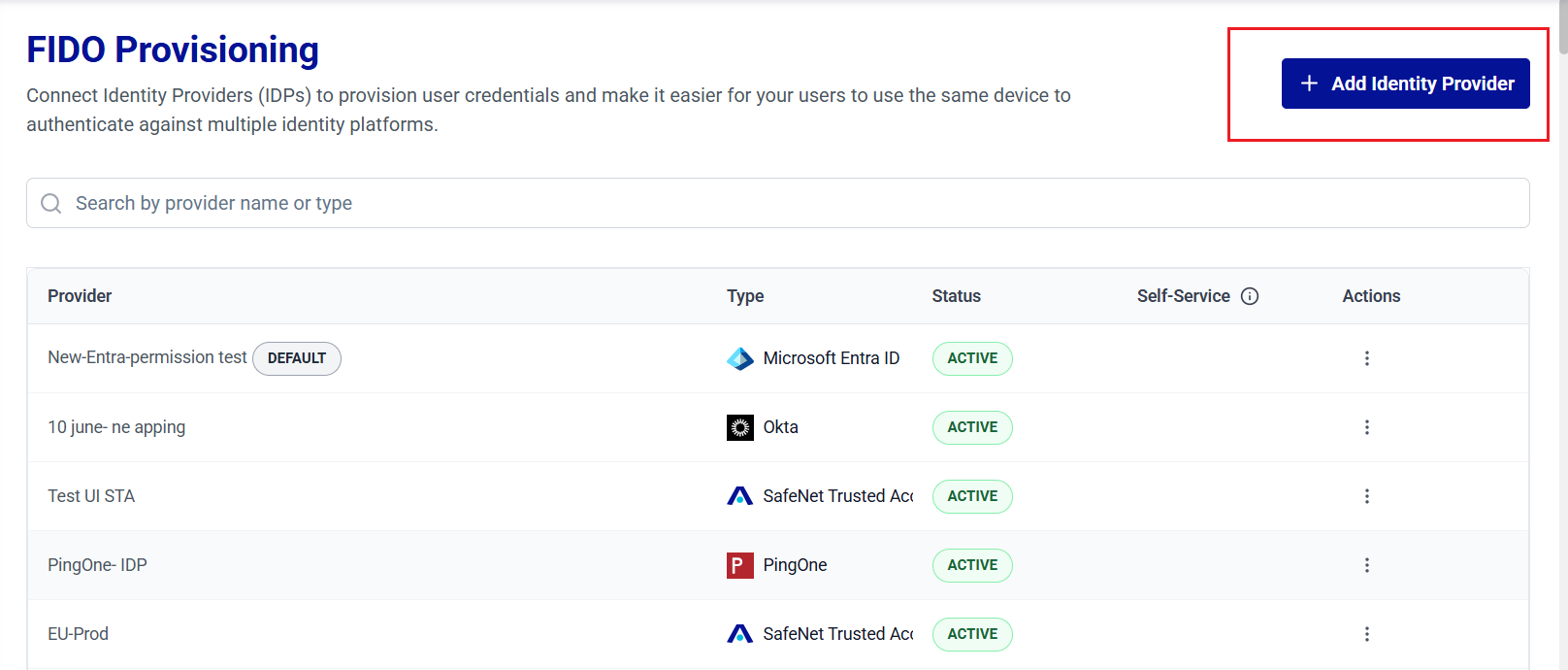Screen dimensions: 1568x670
Task: Click the PingOne red logo icon
Action: (740, 565)
